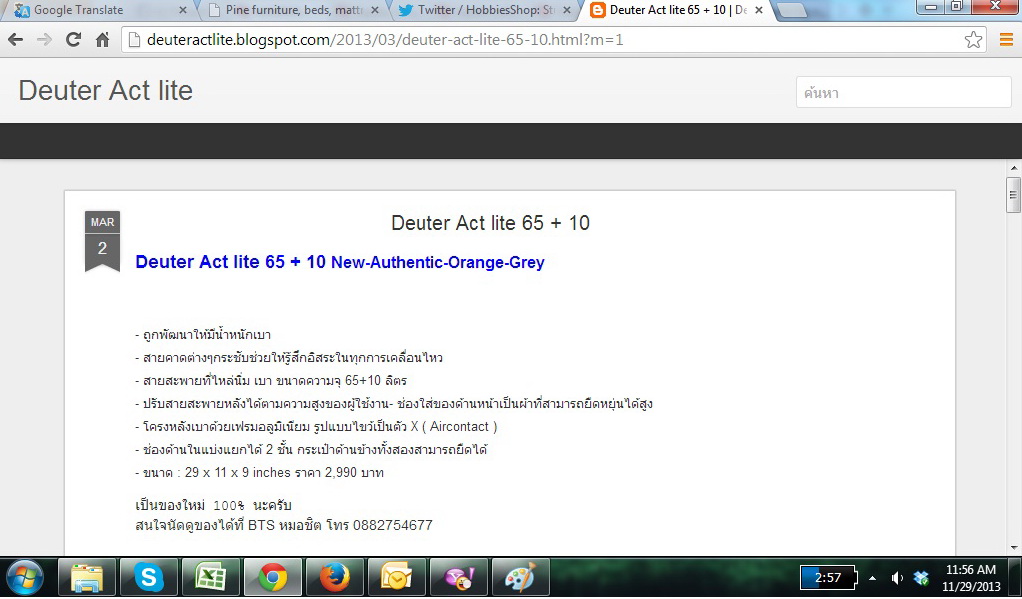Click the line containing 100%
This screenshot has height=599, width=1022.
coord(213,505)
